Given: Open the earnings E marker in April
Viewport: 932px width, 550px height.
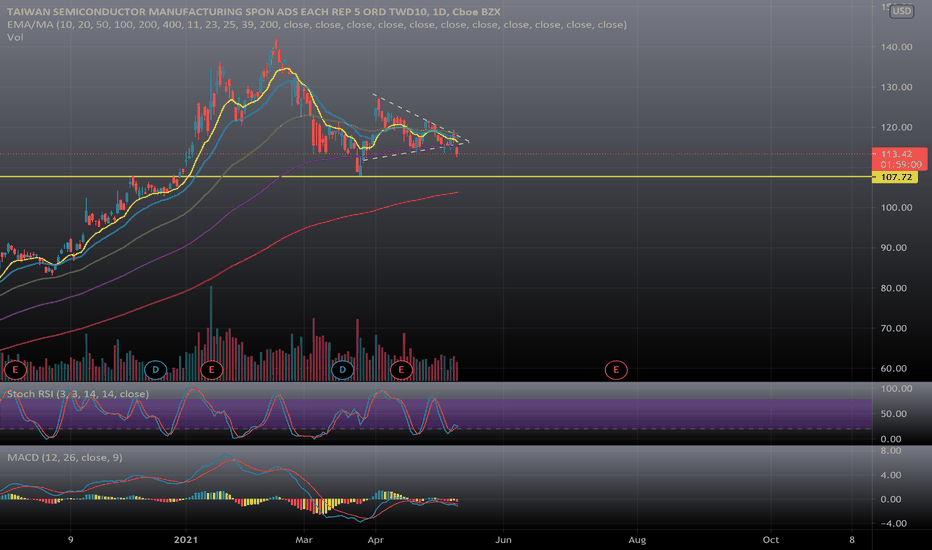Looking at the screenshot, I should click(x=401, y=370).
